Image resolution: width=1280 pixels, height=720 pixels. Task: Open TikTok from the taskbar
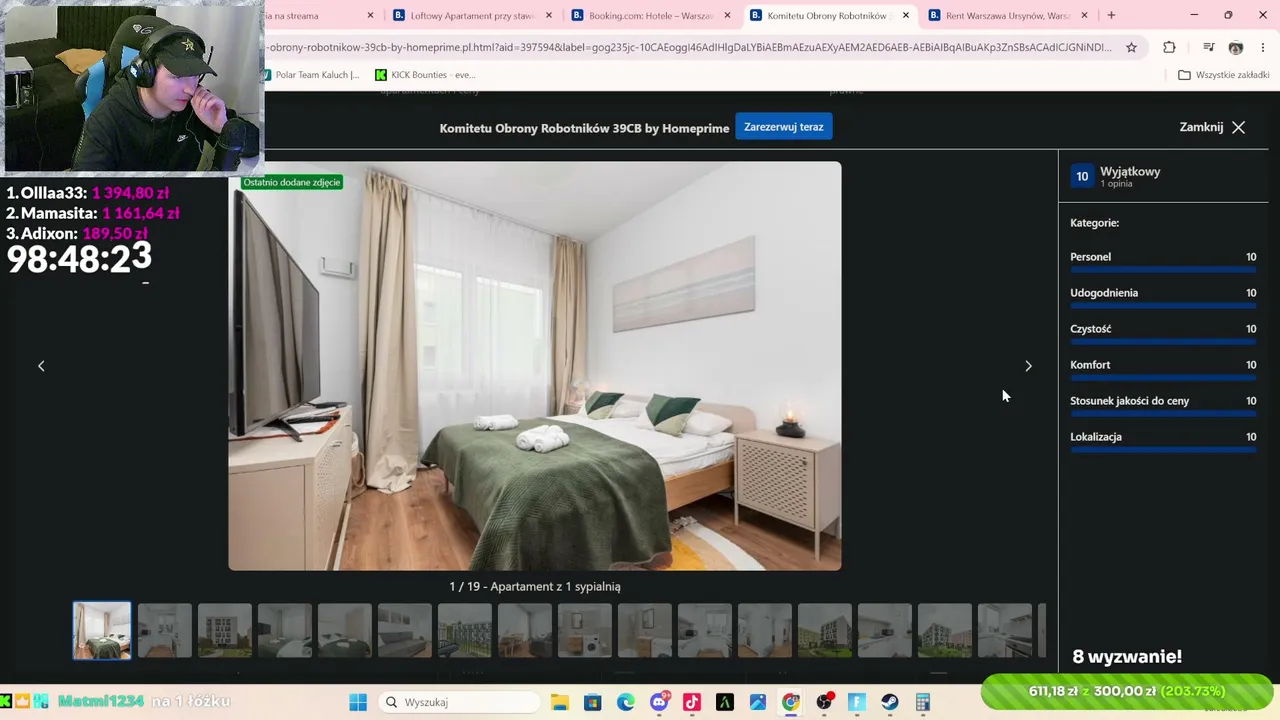pos(692,702)
